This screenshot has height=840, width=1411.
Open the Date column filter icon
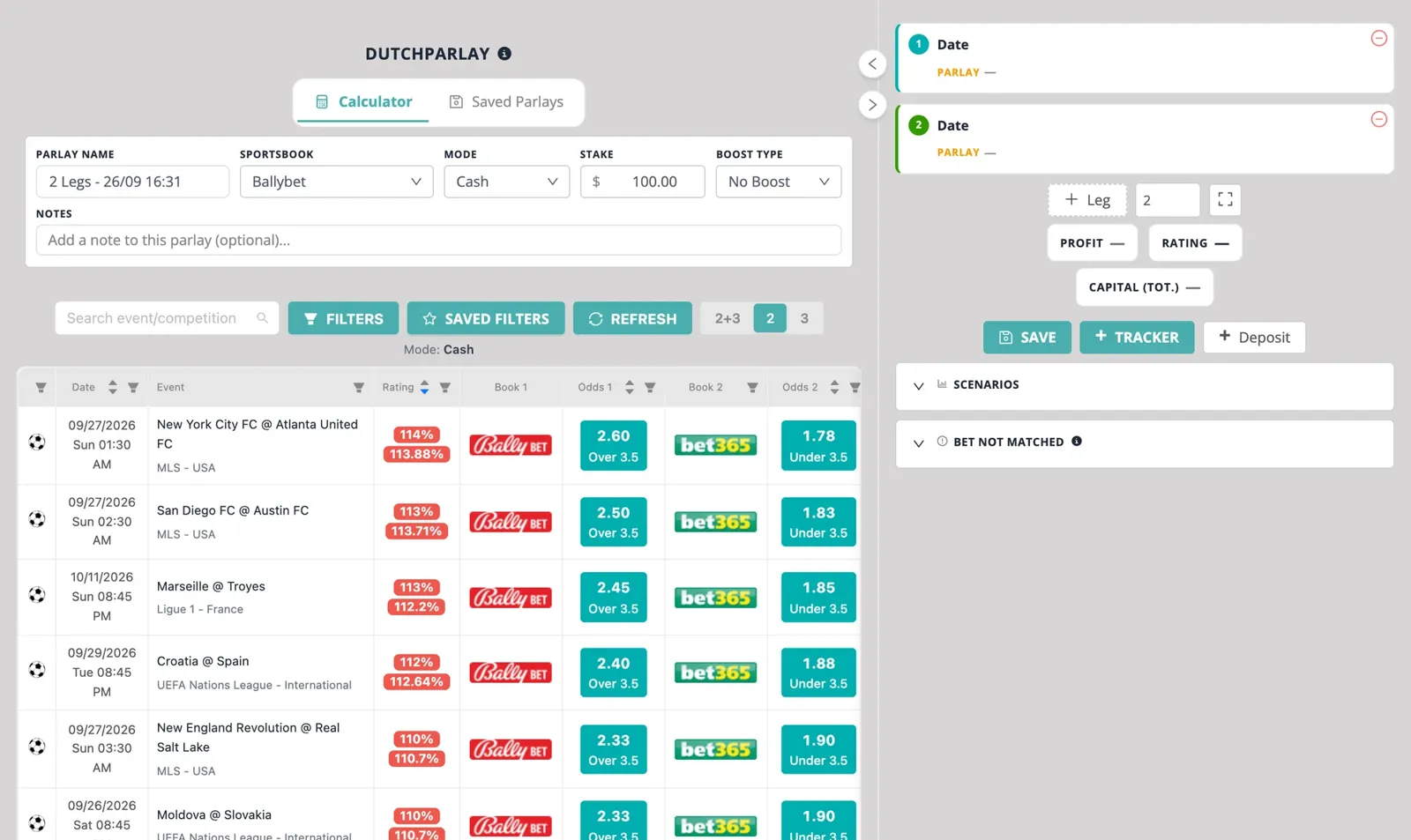click(133, 387)
